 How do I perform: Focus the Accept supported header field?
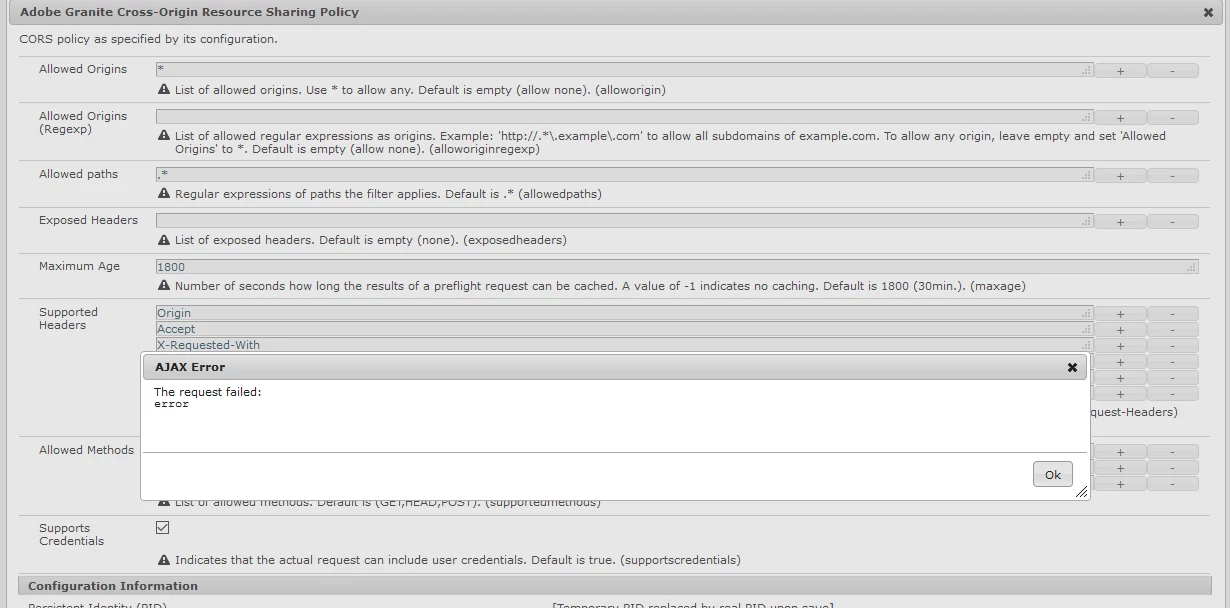(x=624, y=329)
